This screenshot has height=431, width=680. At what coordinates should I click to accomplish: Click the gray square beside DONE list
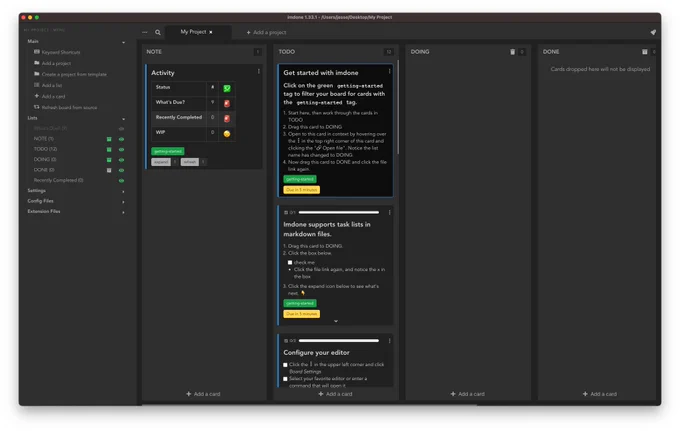click(109, 170)
